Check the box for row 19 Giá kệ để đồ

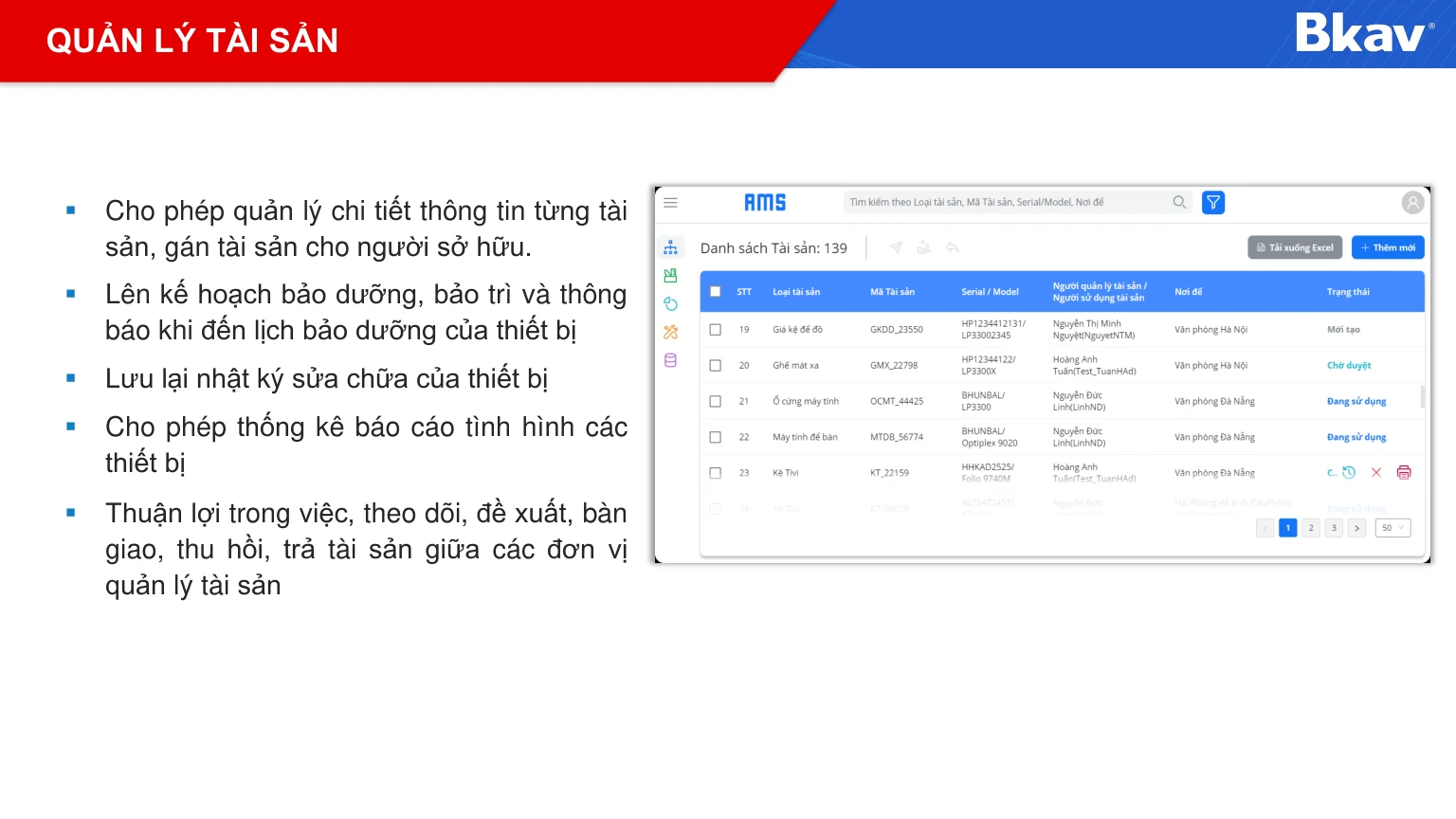716,330
